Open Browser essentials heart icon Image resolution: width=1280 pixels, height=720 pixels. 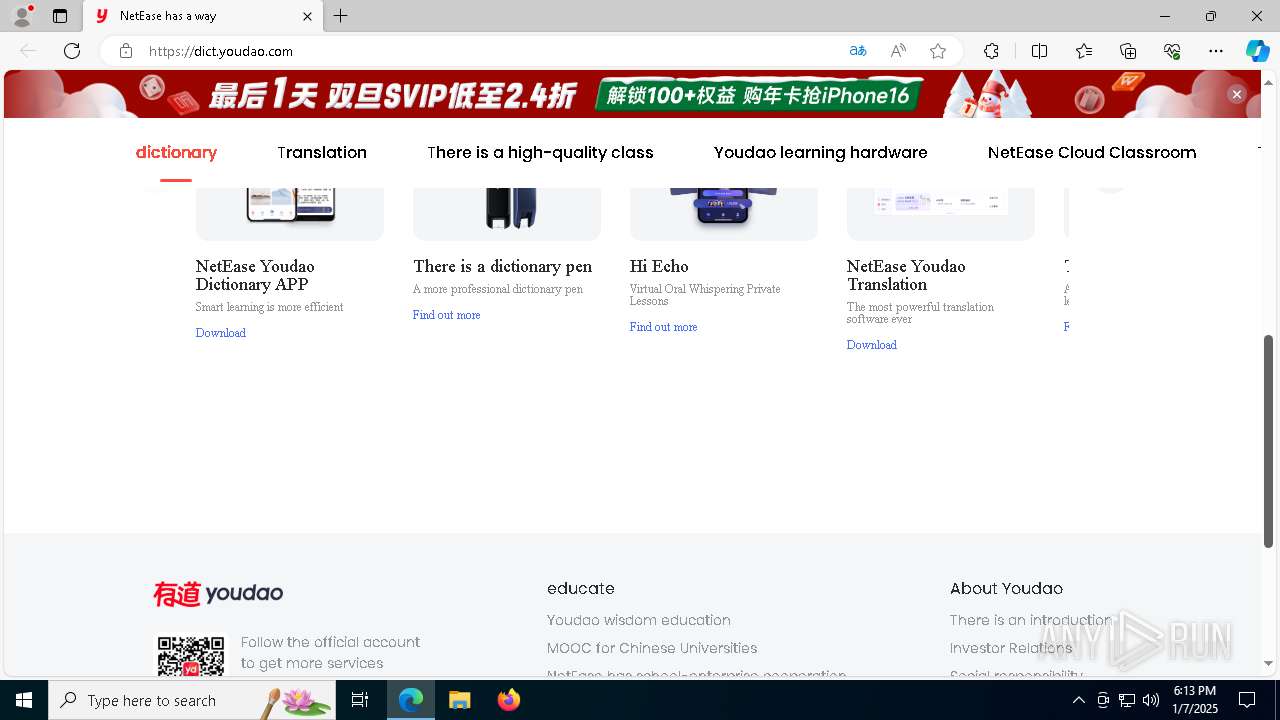click(1172, 51)
